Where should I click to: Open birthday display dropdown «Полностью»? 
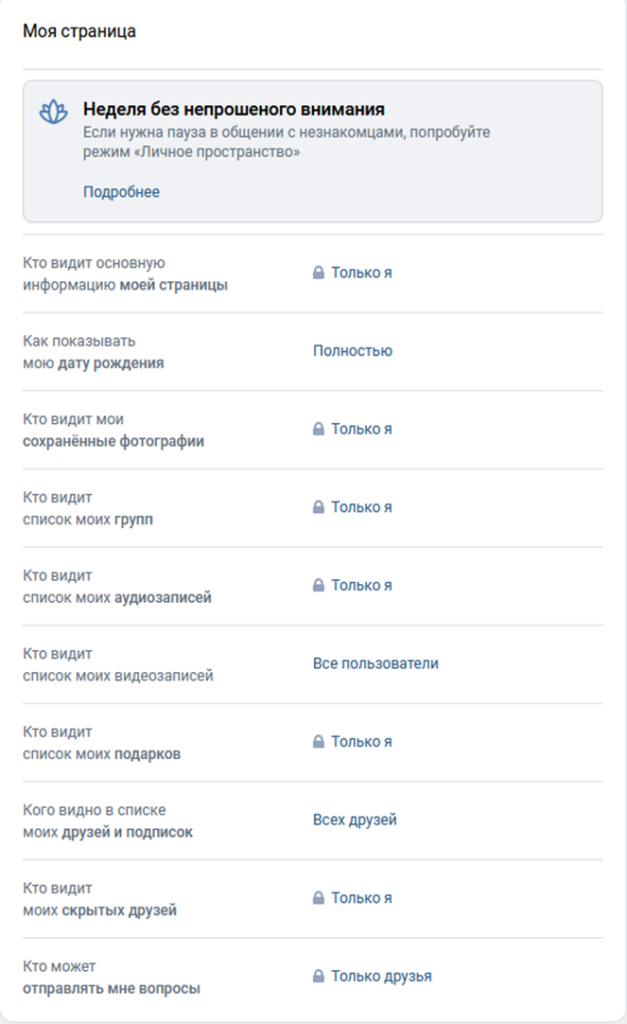352,351
